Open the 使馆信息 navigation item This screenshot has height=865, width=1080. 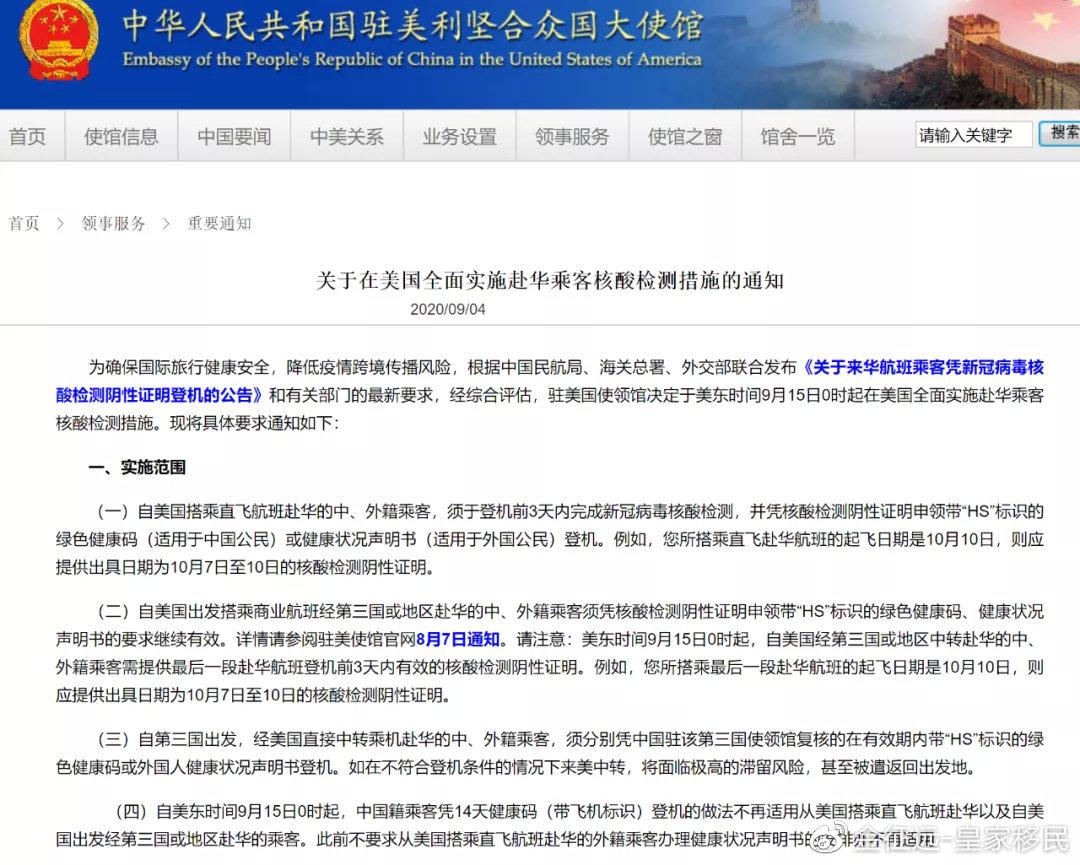(x=121, y=136)
